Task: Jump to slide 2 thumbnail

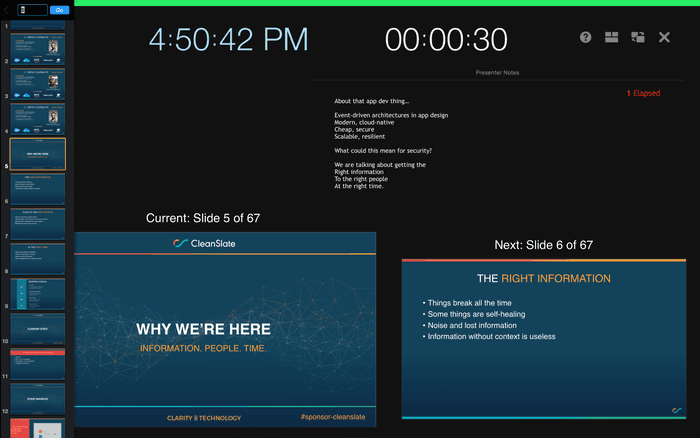Action: click(x=38, y=51)
